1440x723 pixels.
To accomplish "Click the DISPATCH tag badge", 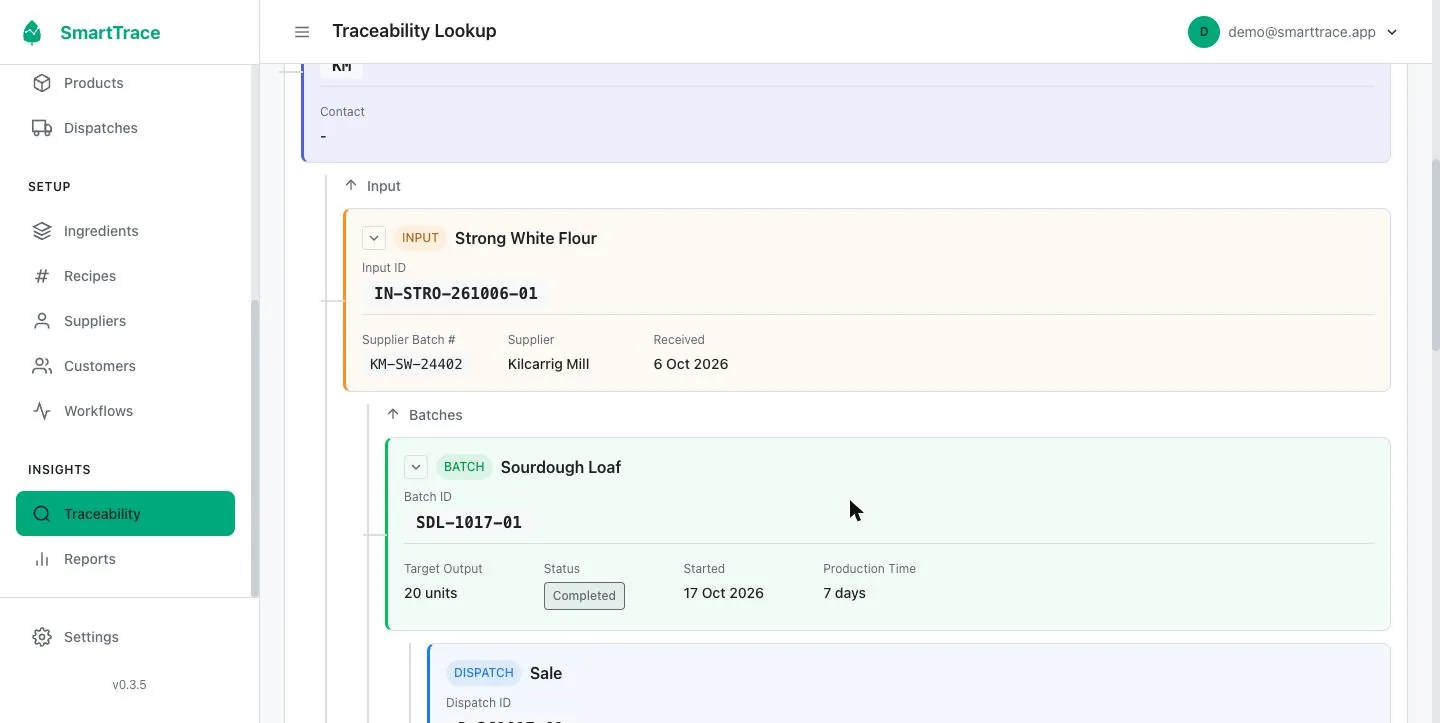I will [484, 673].
